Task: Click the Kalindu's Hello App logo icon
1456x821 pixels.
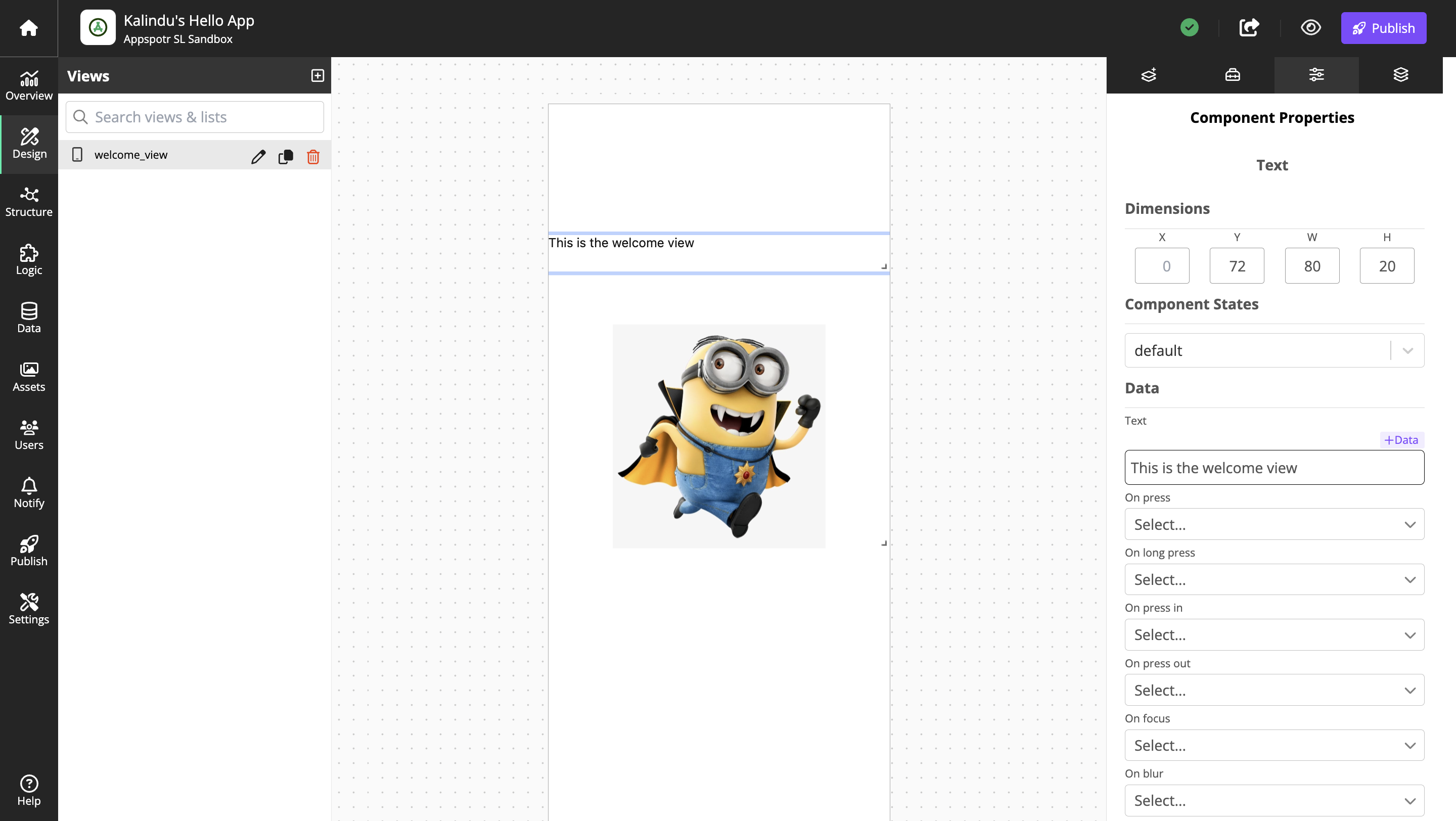Action: pyautogui.click(x=98, y=28)
